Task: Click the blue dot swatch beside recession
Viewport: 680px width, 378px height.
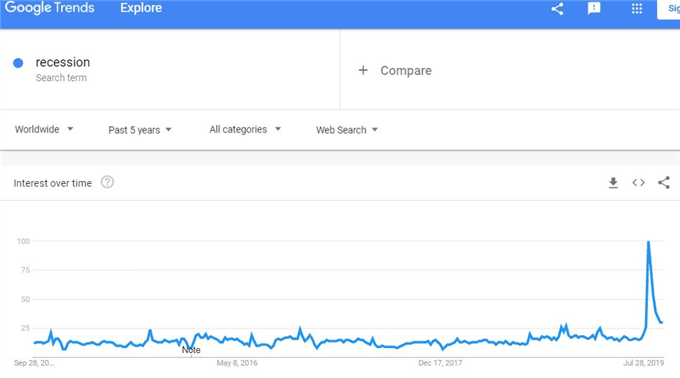Action: [x=18, y=63]
